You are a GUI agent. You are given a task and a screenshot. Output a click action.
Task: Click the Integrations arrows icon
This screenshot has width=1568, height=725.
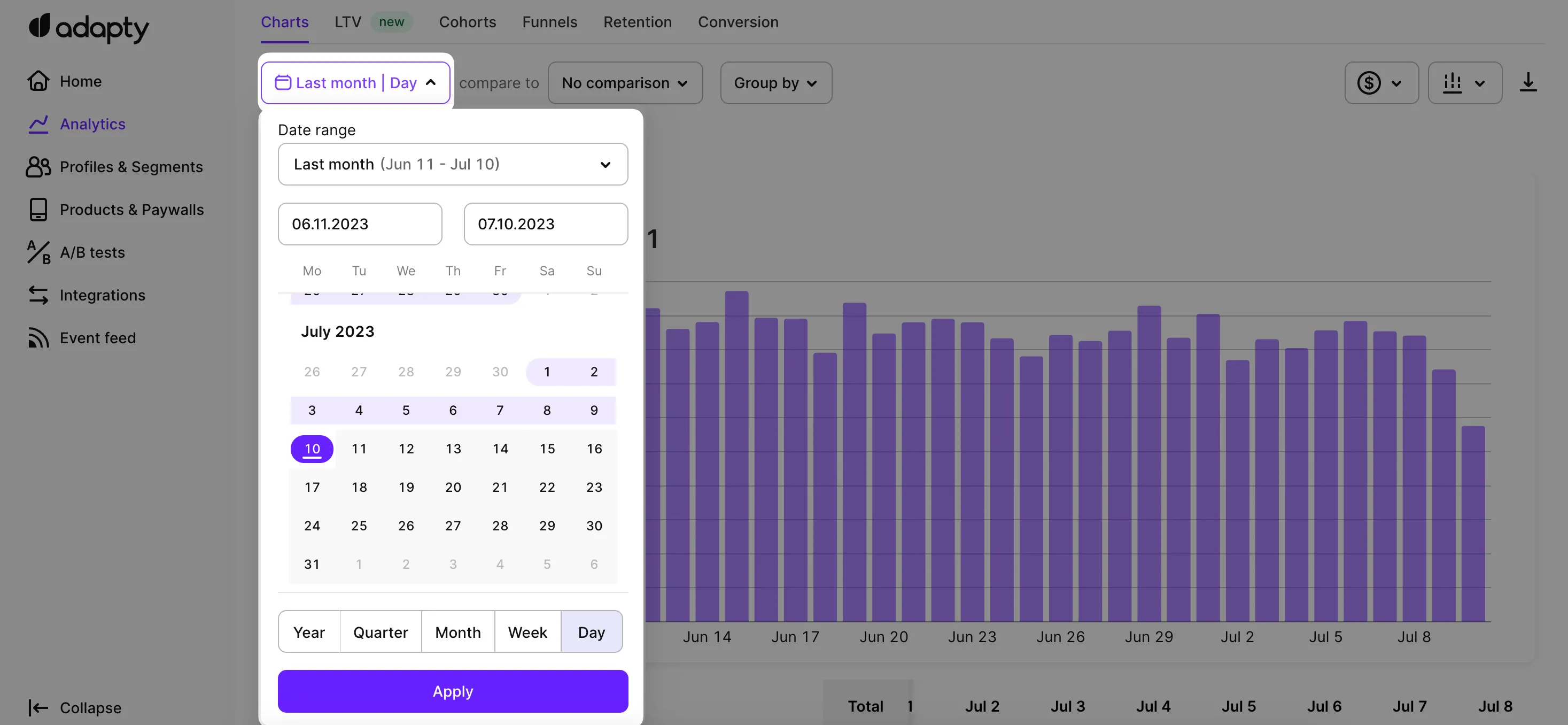pos(38,295)
